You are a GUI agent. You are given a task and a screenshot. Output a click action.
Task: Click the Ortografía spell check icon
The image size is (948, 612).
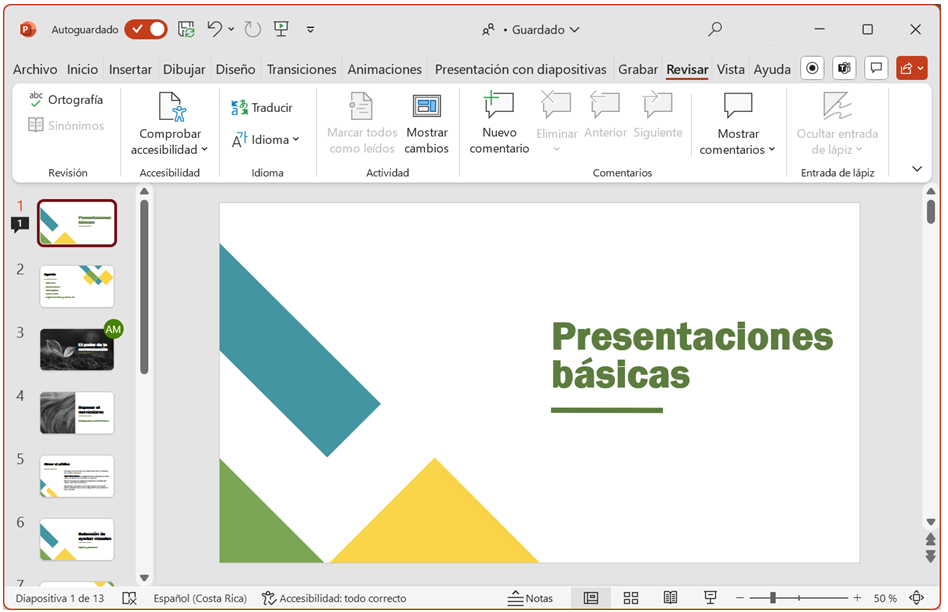pos(36,100)
